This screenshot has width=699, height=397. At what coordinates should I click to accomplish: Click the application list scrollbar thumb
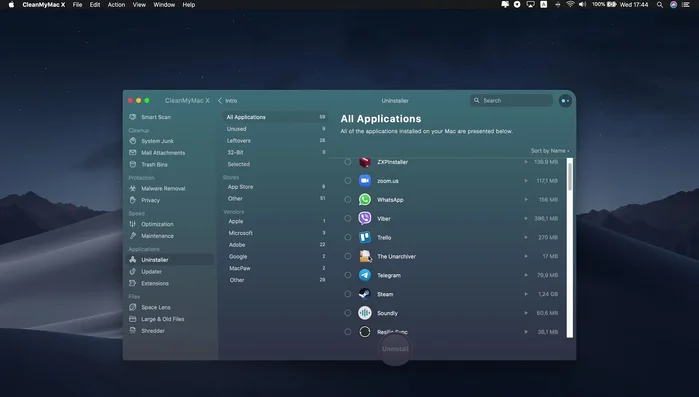click(570, 176)
